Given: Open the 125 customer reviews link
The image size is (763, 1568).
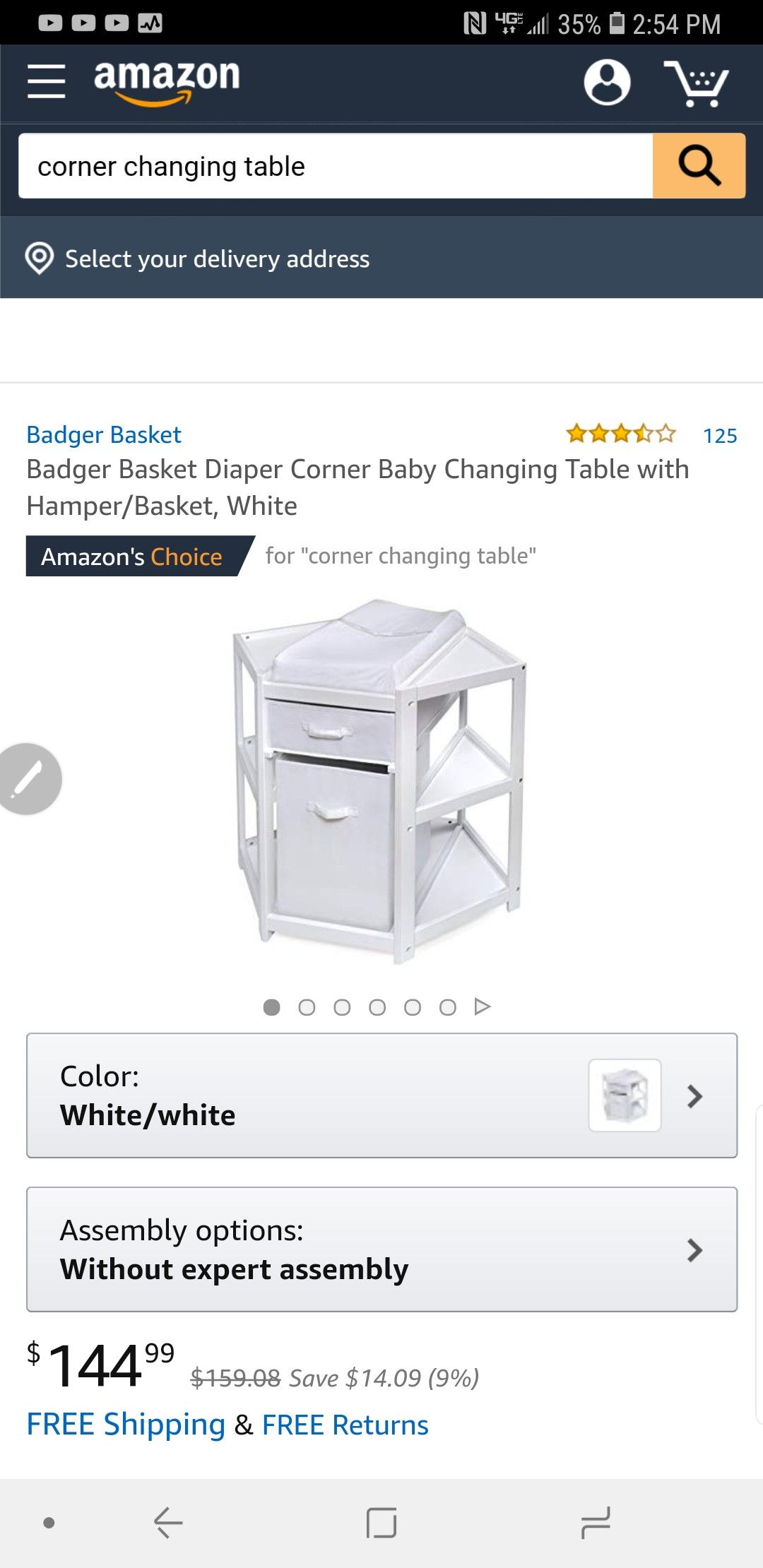Looking at the screenshot, I should [720, 436].
